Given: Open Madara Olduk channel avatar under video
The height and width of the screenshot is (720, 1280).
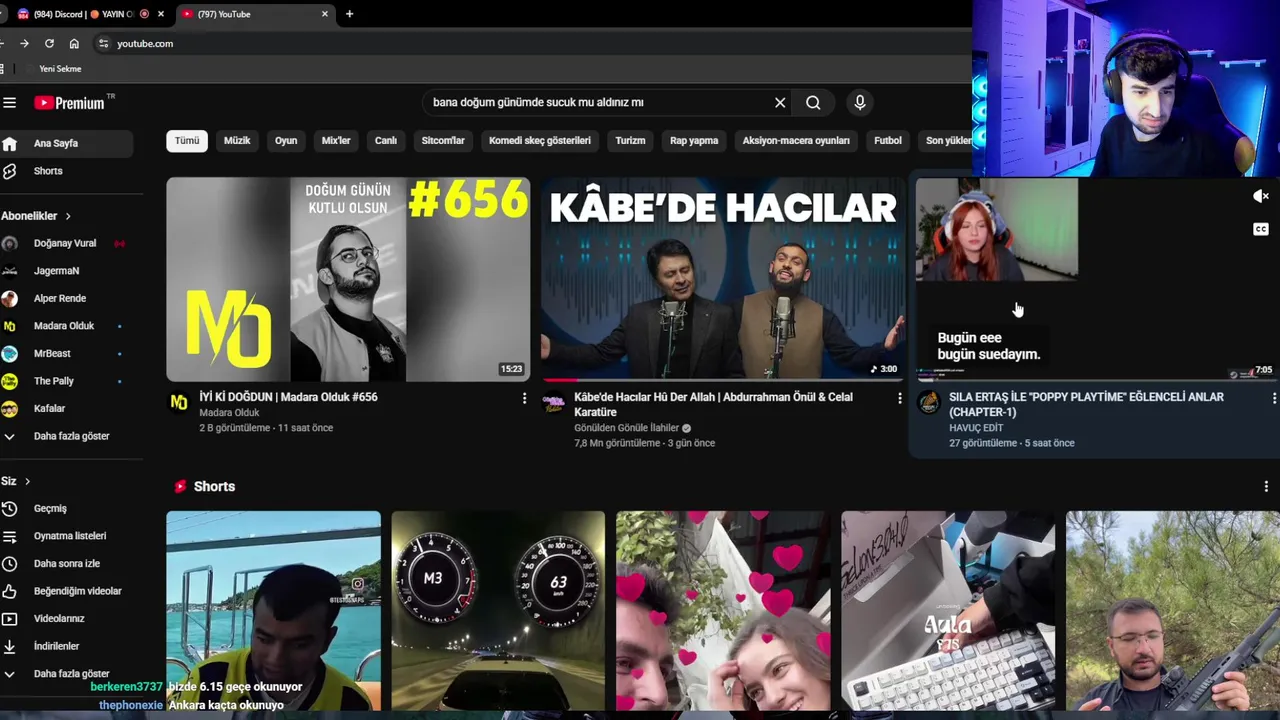Looking at the screenshot, I should pos(179,402).
